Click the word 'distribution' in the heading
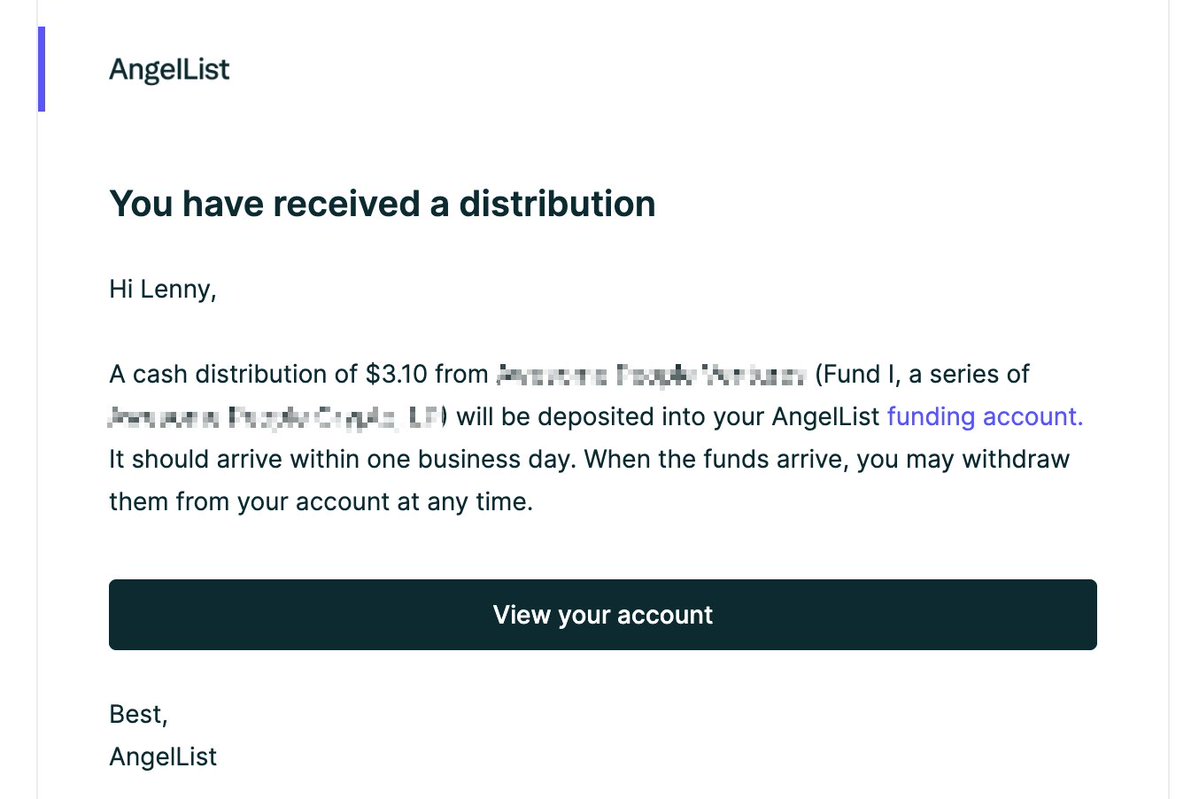 [x=557, y=204]
